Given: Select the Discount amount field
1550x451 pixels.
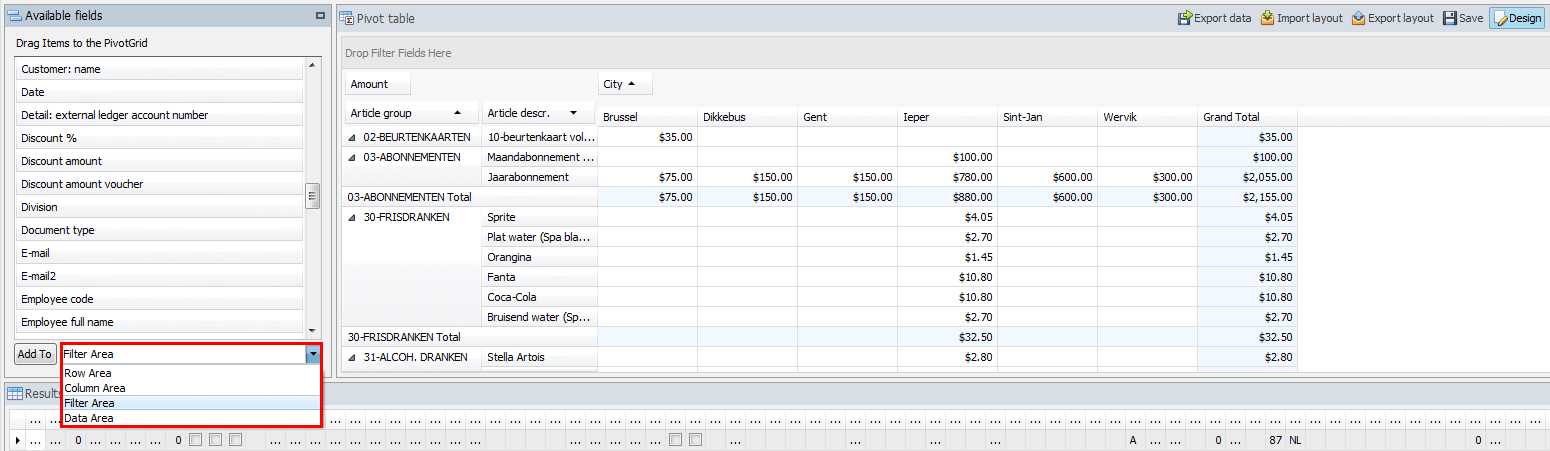Looking at the screenshot, I should pos(62,161).
